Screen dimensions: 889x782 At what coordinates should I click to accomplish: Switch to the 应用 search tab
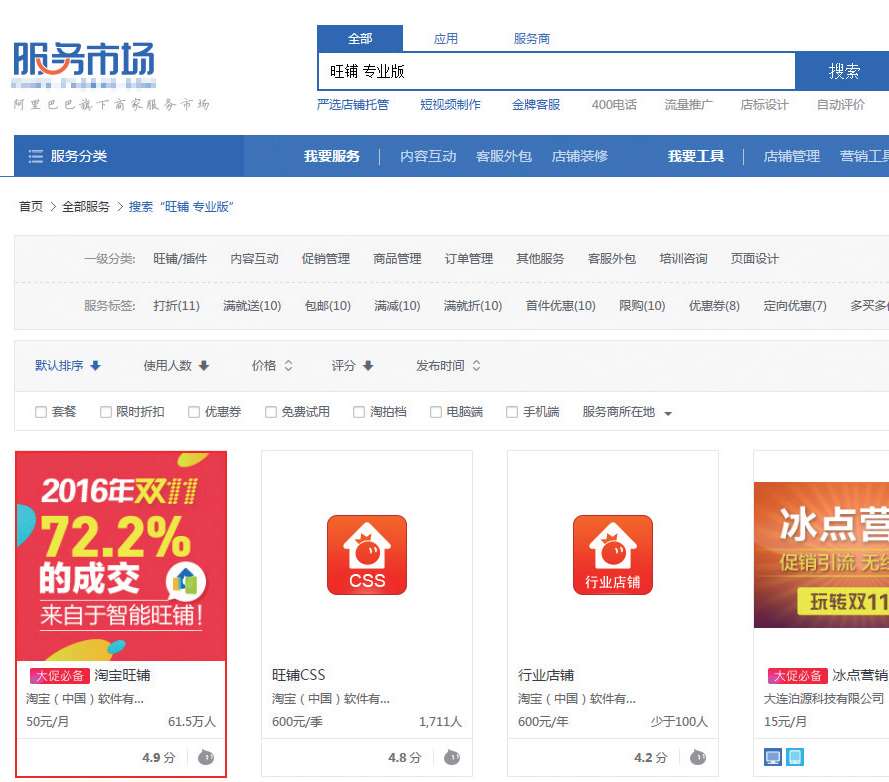tap(446, 39)
